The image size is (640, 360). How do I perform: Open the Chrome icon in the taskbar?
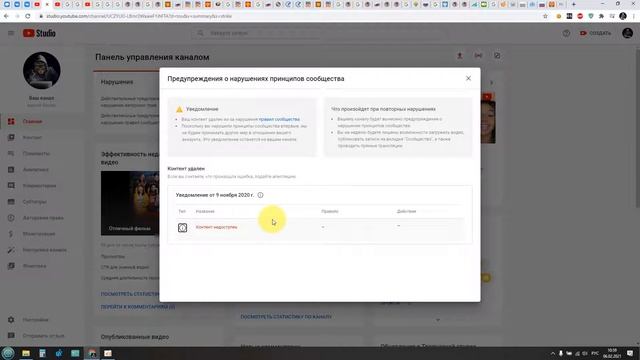(92, 353)
